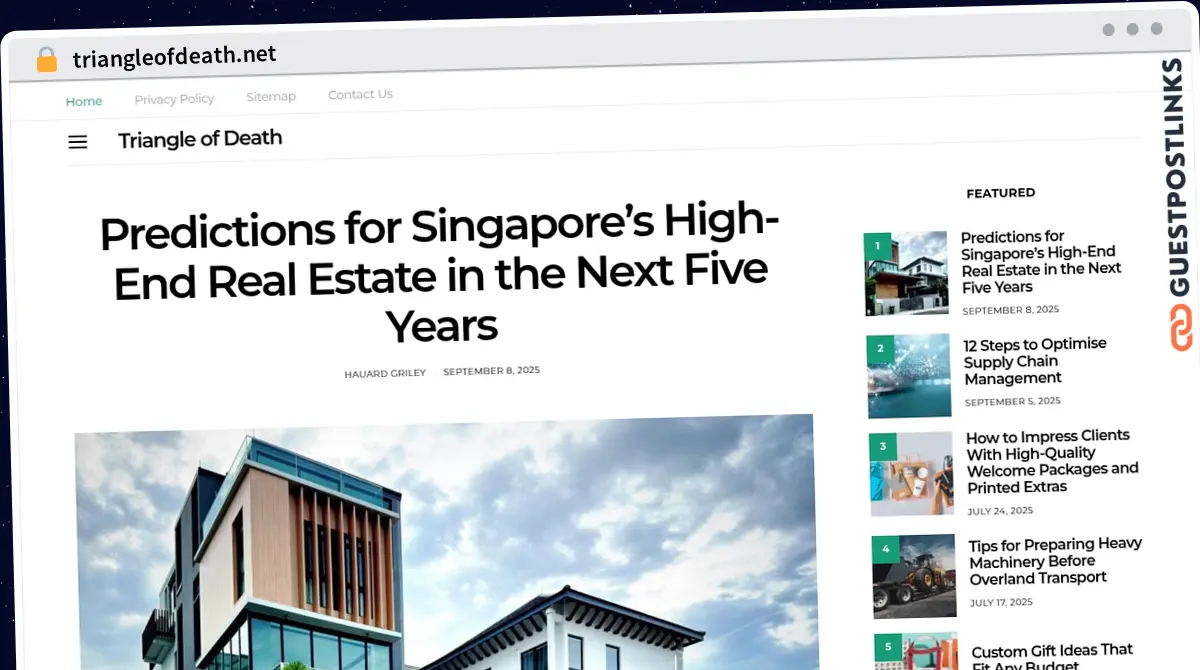Open the large house featured image

pos(446,541)
